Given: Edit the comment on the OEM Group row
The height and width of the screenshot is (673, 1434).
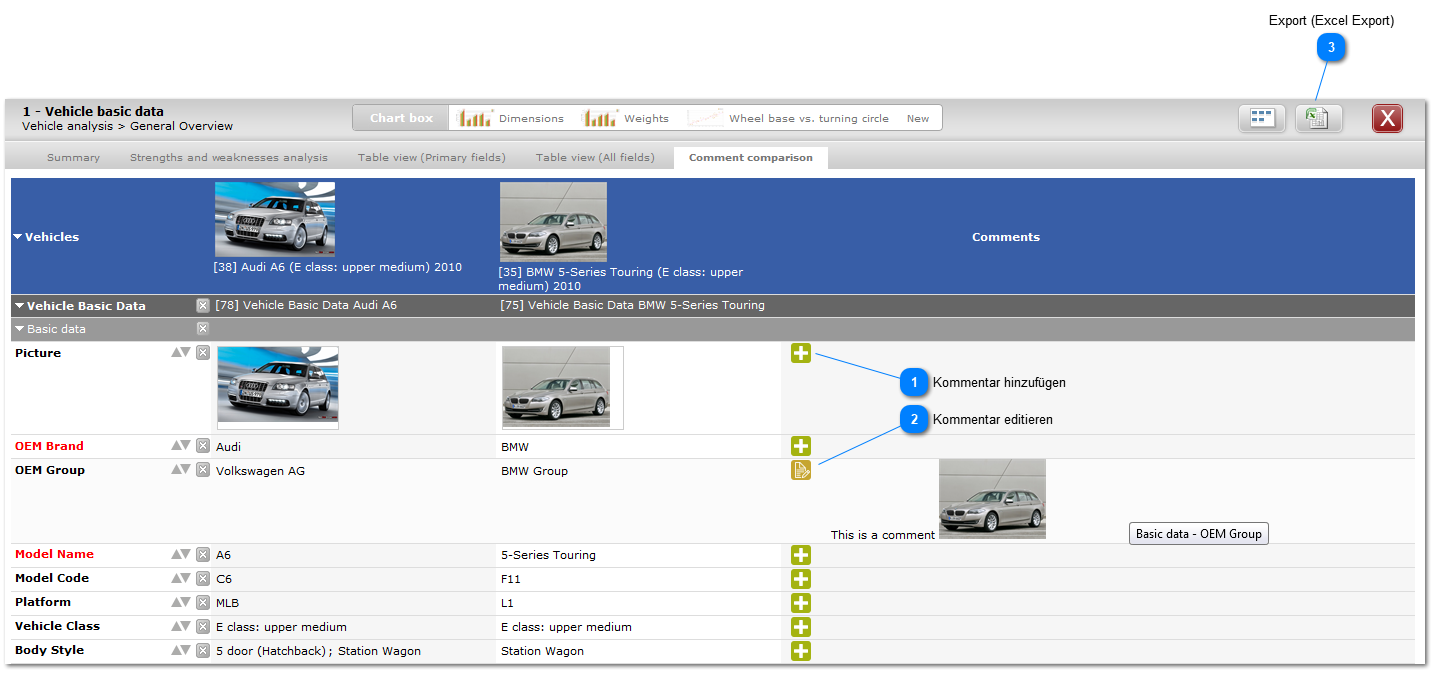Looking at the screenshot, I should tap(801, 470).
